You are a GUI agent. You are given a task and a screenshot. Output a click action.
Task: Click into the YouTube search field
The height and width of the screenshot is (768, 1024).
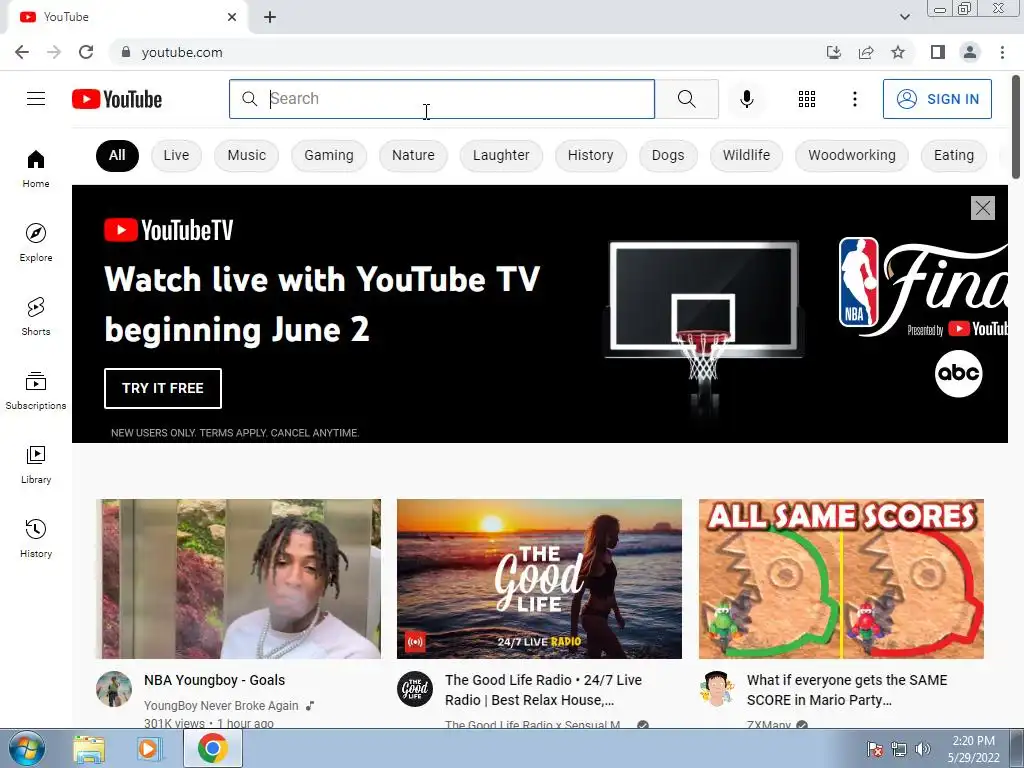[442, 99]
